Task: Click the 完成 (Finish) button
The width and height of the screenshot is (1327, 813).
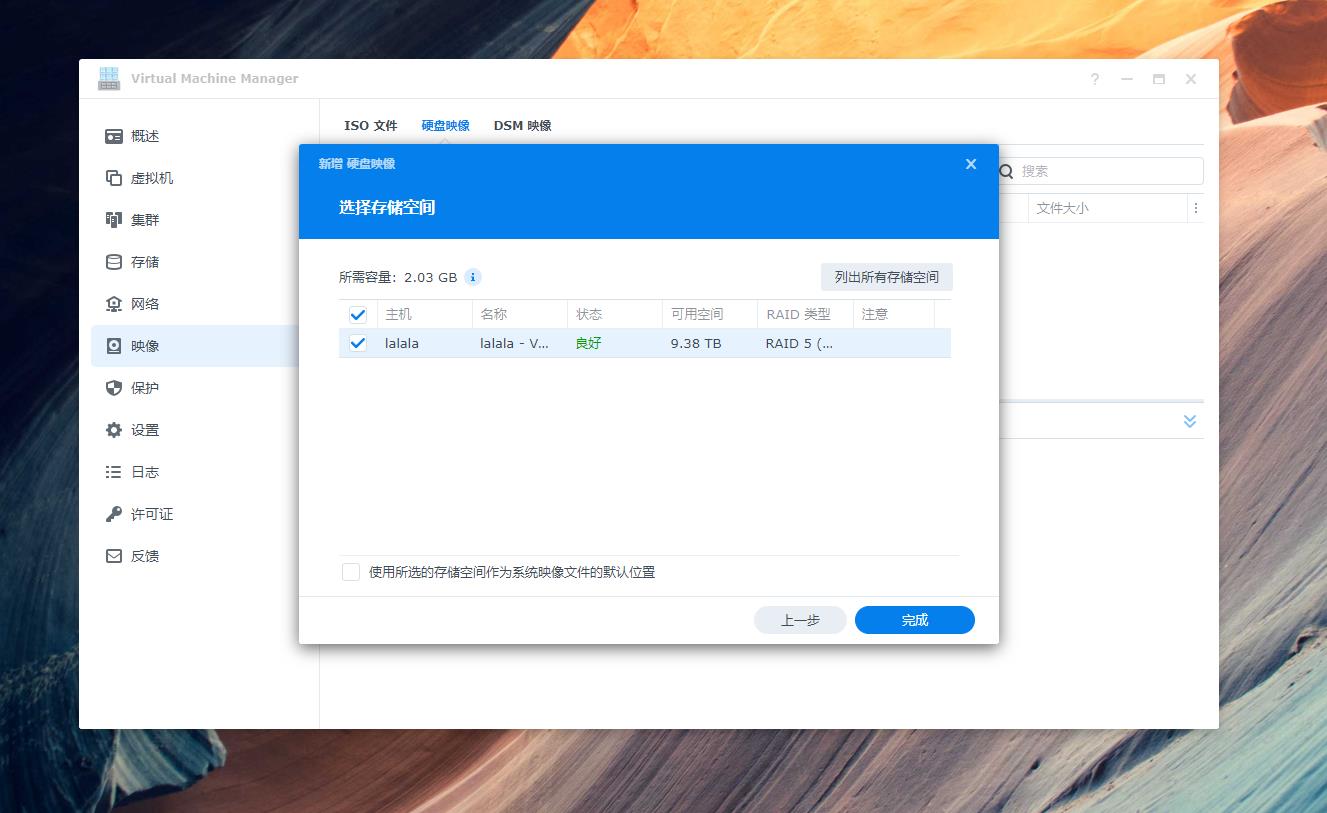Action: (x=913, y=620)
